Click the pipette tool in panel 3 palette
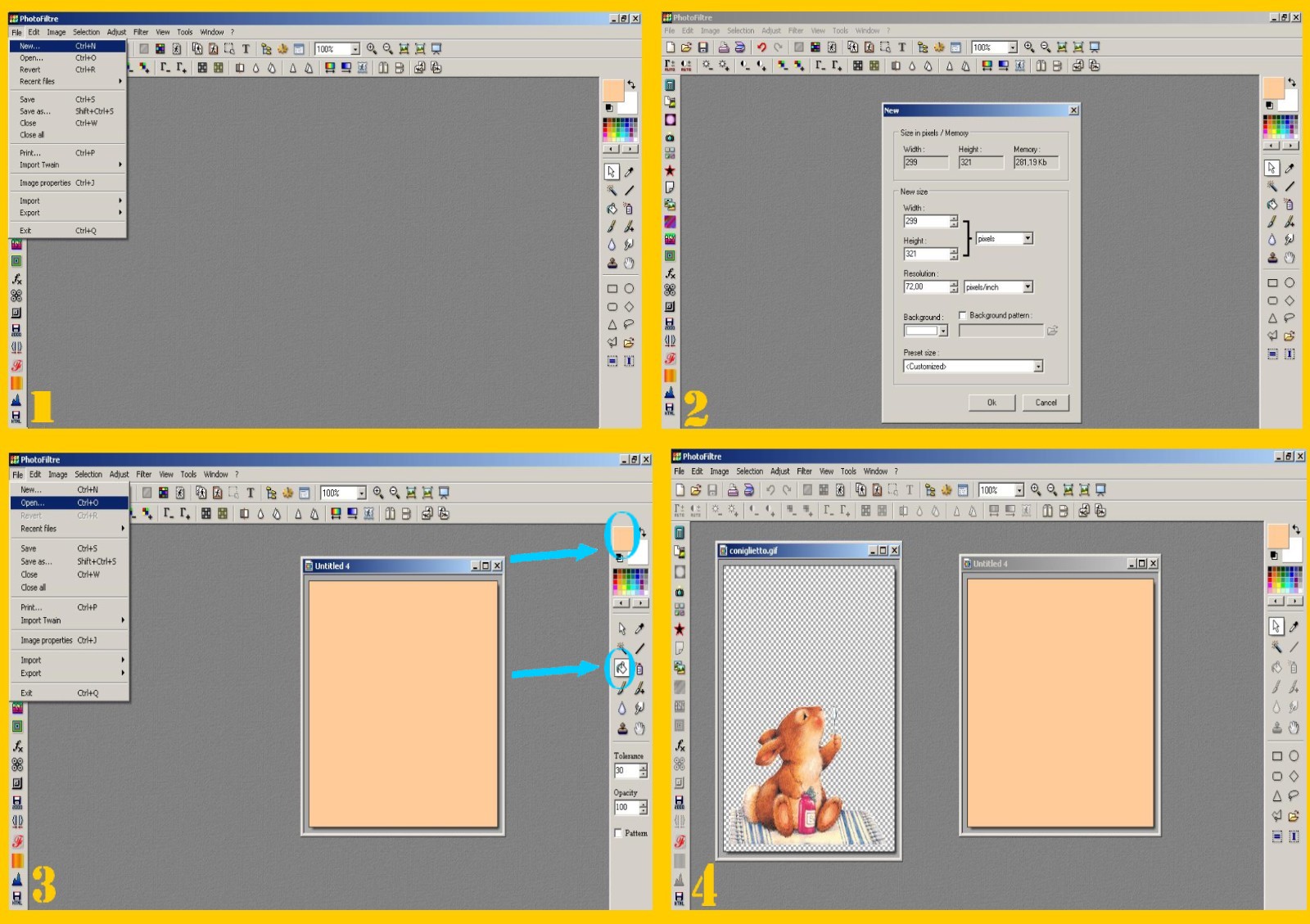1310x924 pixels. click(639, 629)
